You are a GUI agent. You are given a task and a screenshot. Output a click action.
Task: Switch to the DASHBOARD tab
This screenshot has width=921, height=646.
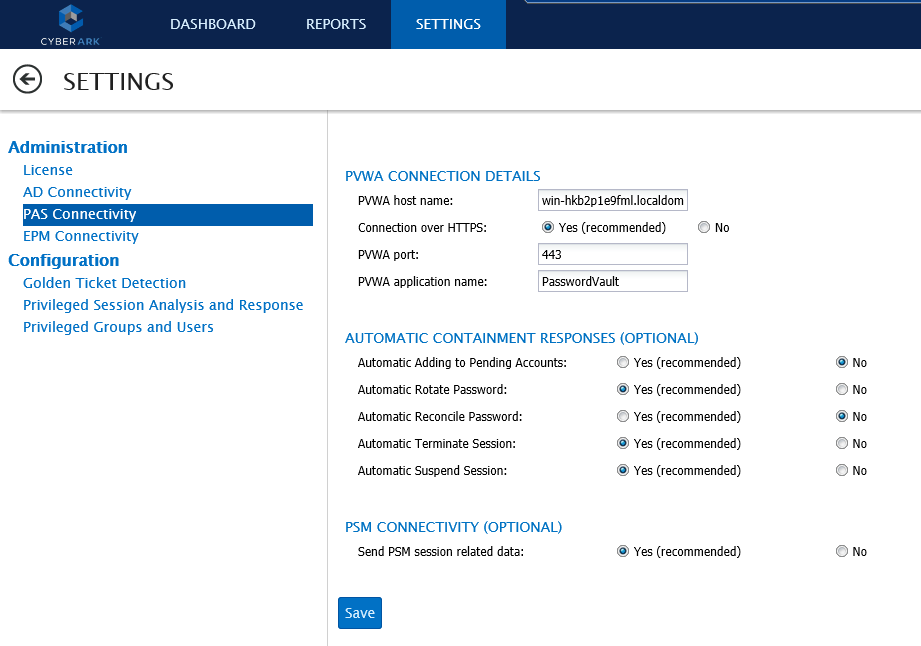(212, 24)
